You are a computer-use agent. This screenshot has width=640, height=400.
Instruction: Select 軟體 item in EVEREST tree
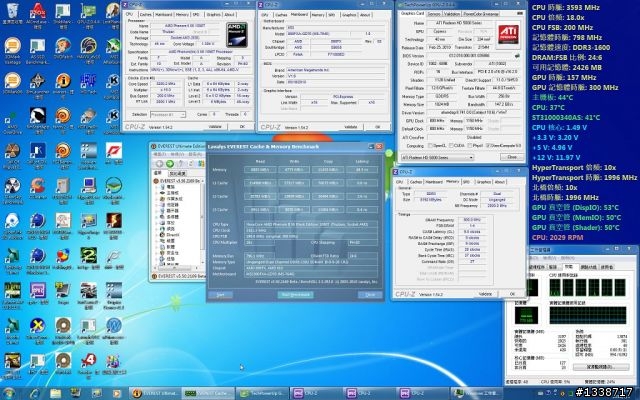[171, 247]
